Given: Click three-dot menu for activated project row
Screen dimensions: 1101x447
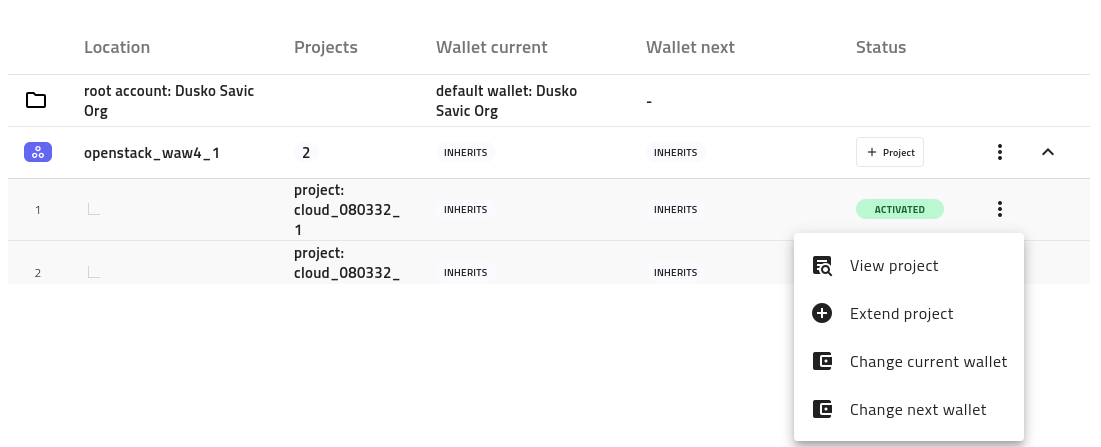Looking at the screenshot, I should [999, 209].
